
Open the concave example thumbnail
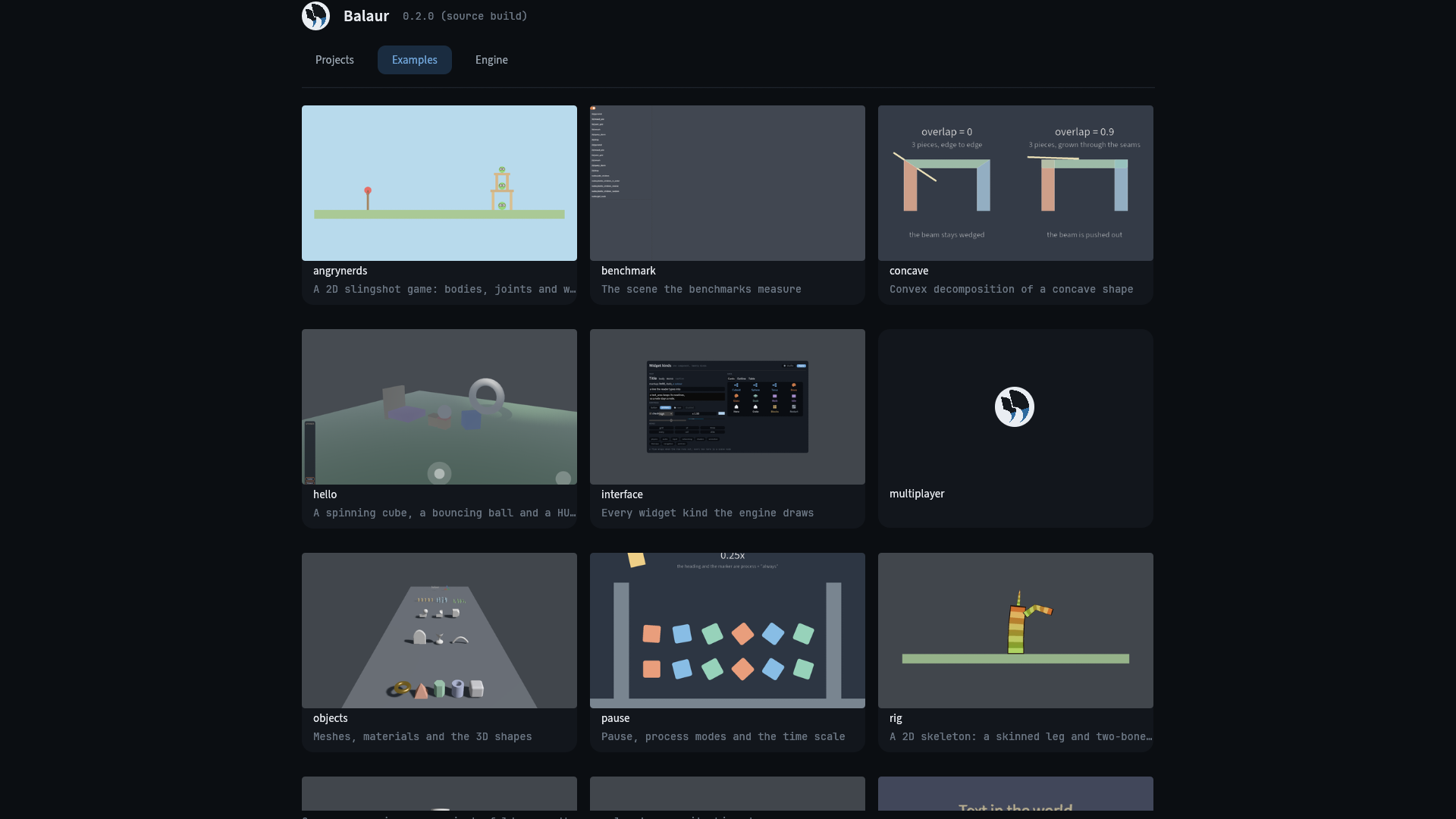(x=1015, y=183)
